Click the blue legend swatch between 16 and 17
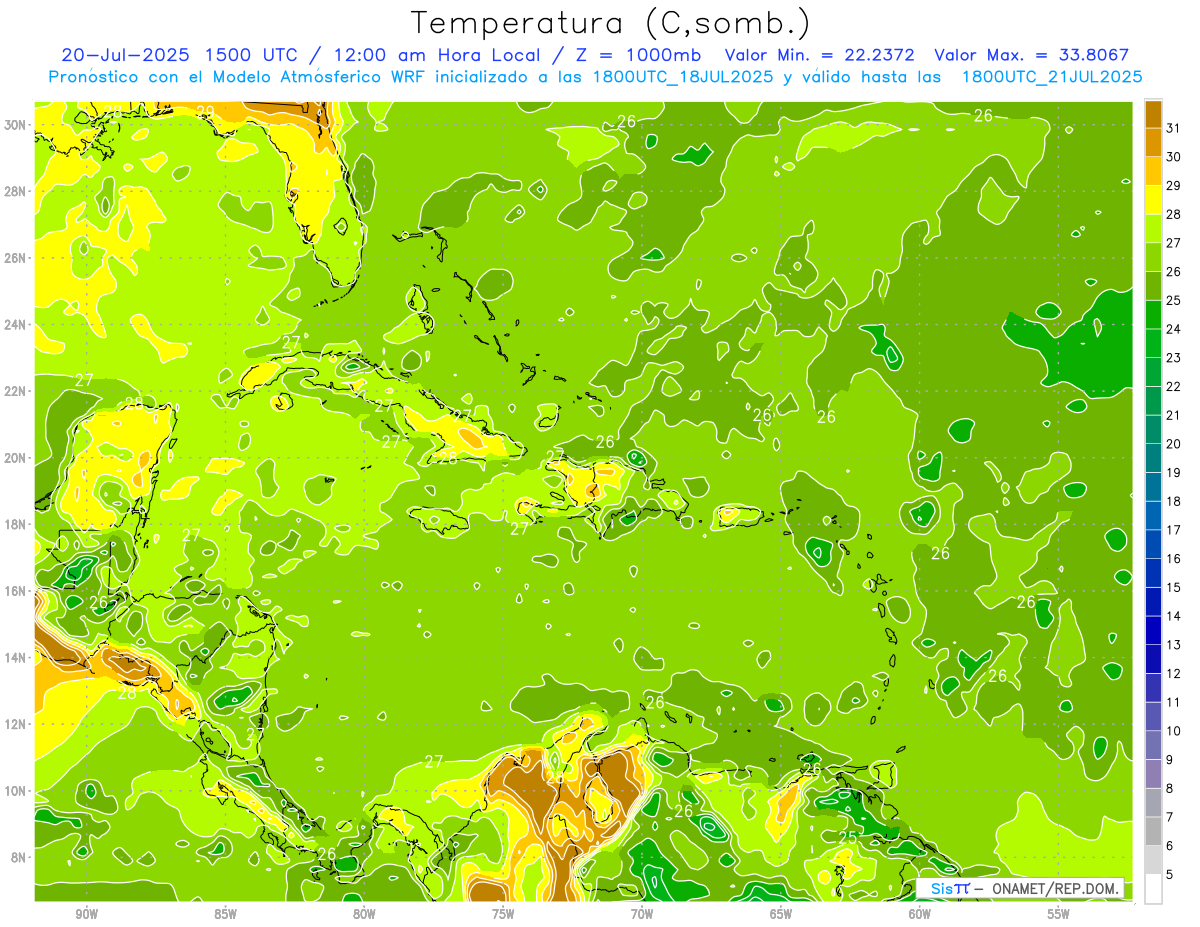Screen dimensions: 1200x927 click(1153, 544)
